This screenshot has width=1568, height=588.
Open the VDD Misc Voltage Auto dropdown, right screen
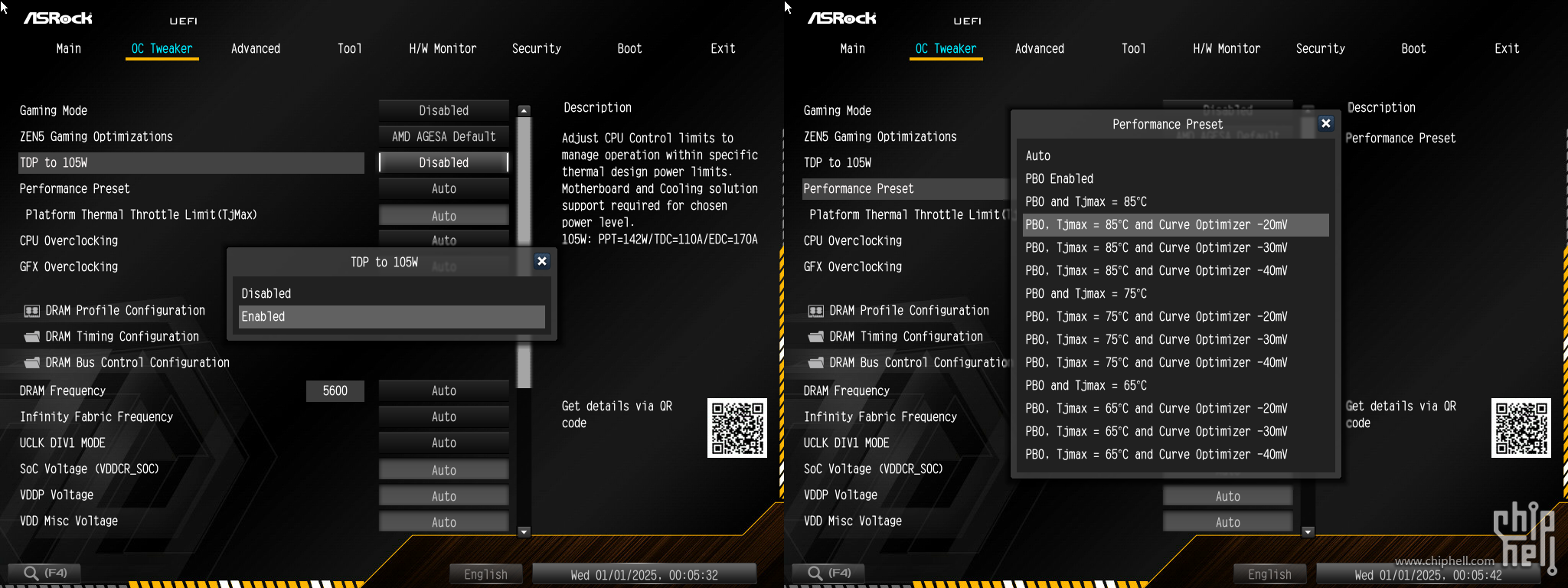click(1228, 522)
